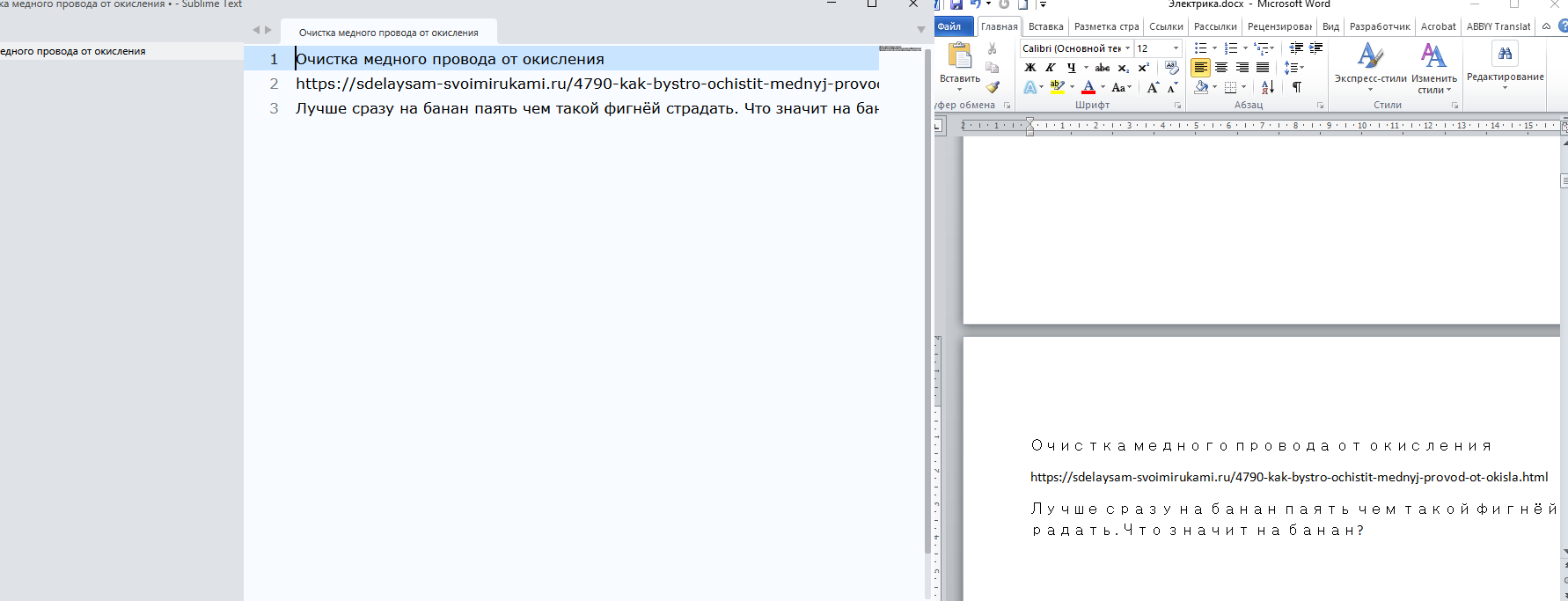Toggle numbered list in Word
Viewport: 1568px width, 601px height.
click(x=1230, y=48)
